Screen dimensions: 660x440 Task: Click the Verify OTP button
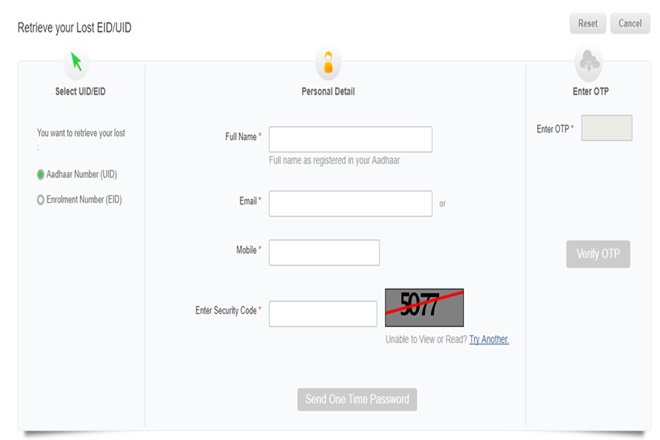point(598,254)
